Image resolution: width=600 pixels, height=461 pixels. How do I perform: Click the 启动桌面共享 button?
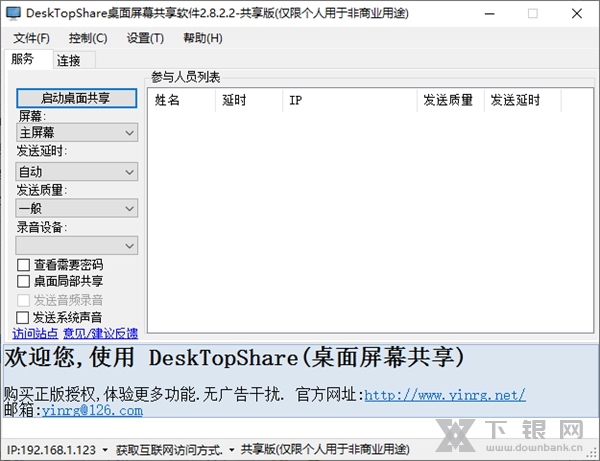[75, 98]
